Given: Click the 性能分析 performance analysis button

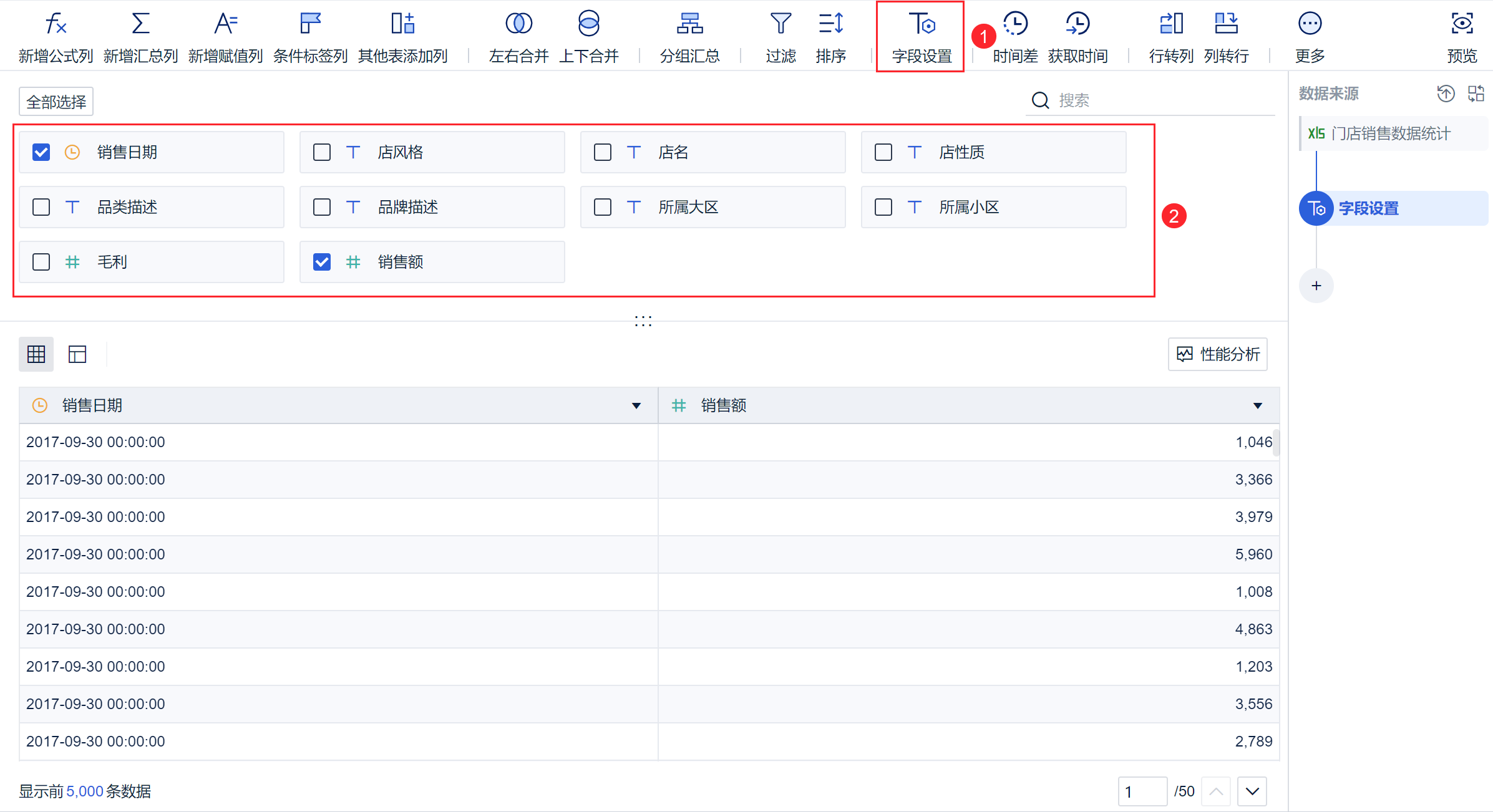Looking at the screenshot, I should point(1217,354).
